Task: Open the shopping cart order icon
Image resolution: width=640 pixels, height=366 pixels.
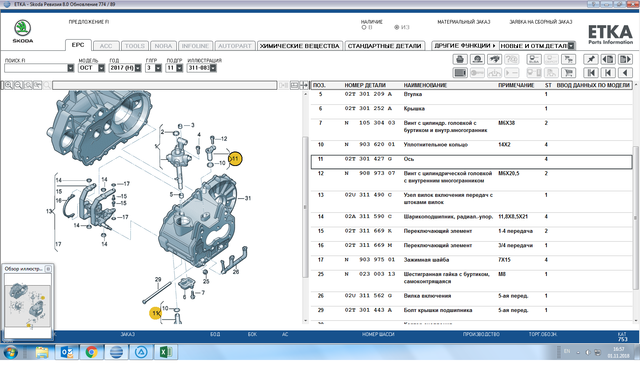Action: coord(568,73)
